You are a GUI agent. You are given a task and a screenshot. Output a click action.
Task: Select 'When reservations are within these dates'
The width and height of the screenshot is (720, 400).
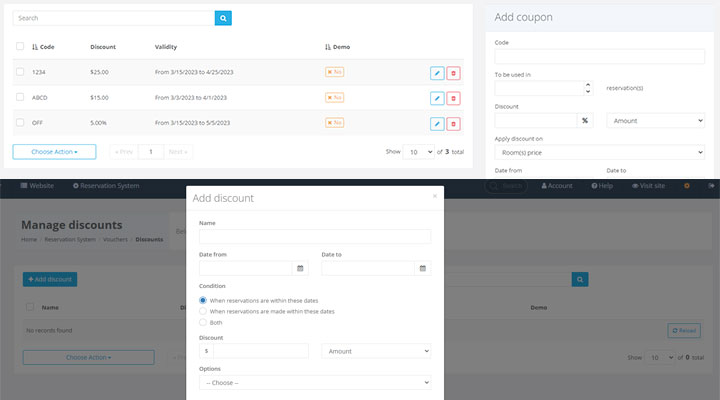203,300
